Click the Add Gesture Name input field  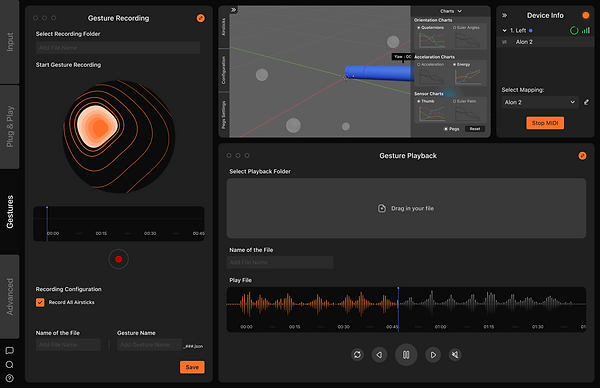pos(149,344)
